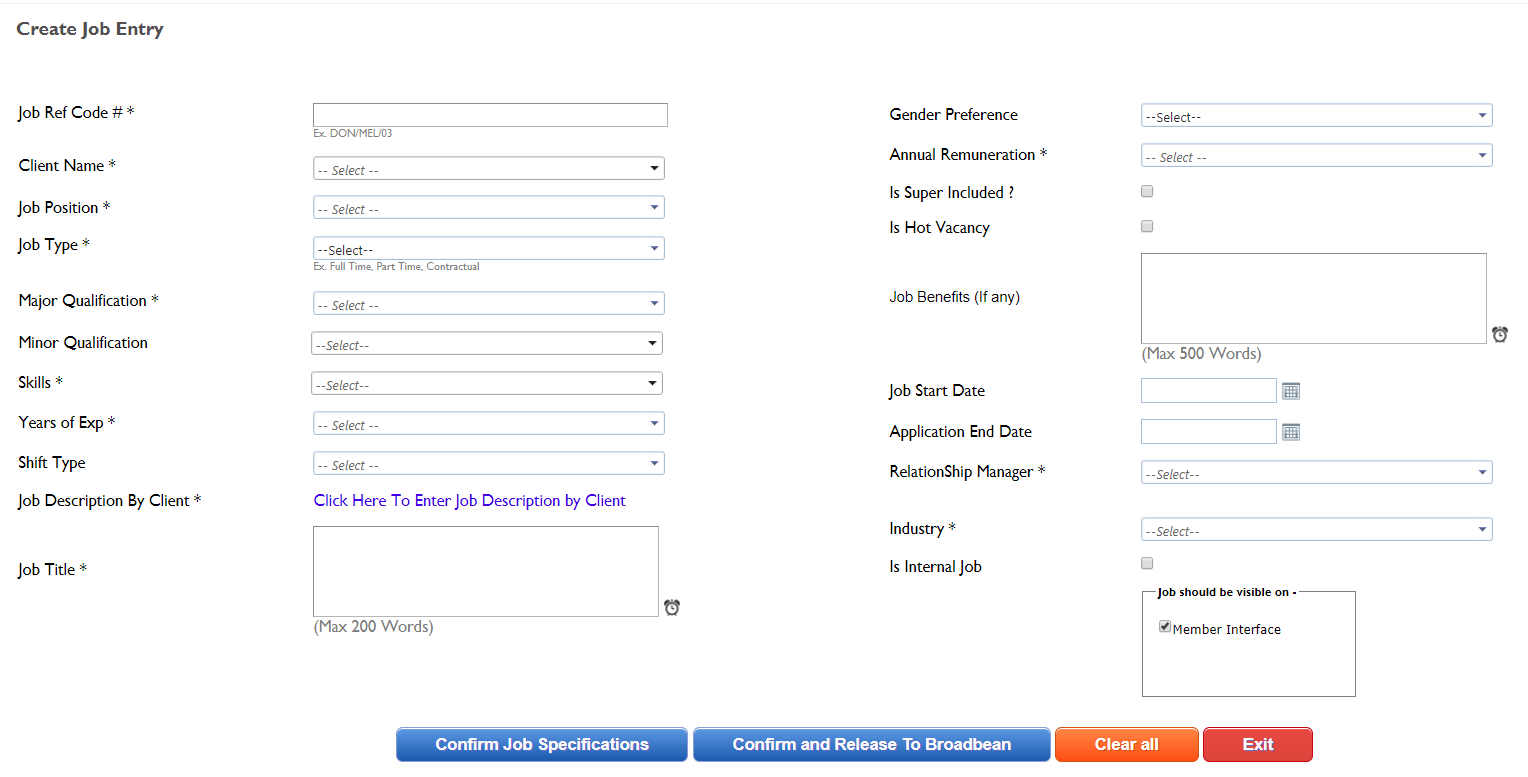Open the Job Type select list
This screenshot has height=777, width=1528.
click(489, 248)
